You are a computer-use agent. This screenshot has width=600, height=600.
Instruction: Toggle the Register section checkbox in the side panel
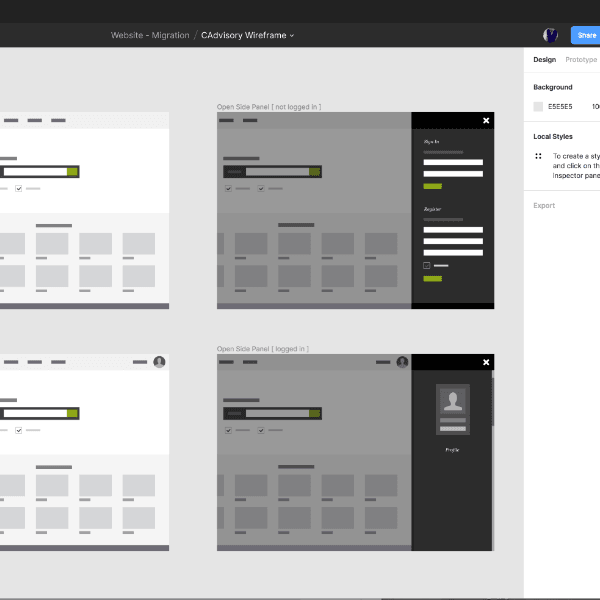(427, 266)
